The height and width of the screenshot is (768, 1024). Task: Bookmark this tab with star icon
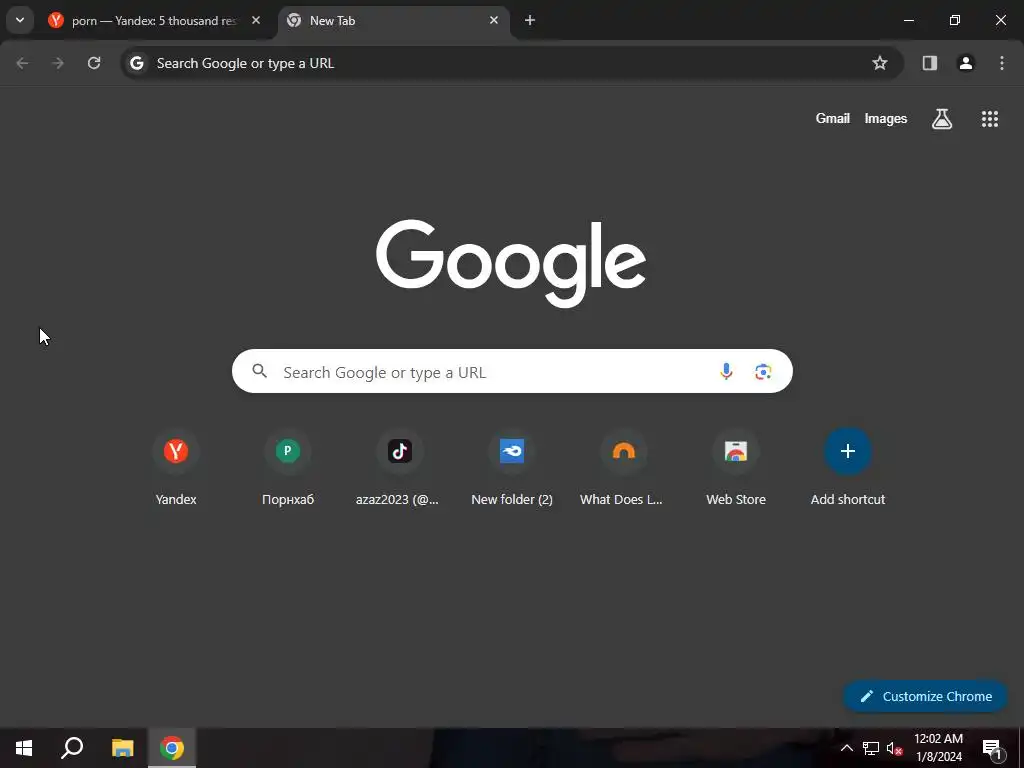[880, 63]
